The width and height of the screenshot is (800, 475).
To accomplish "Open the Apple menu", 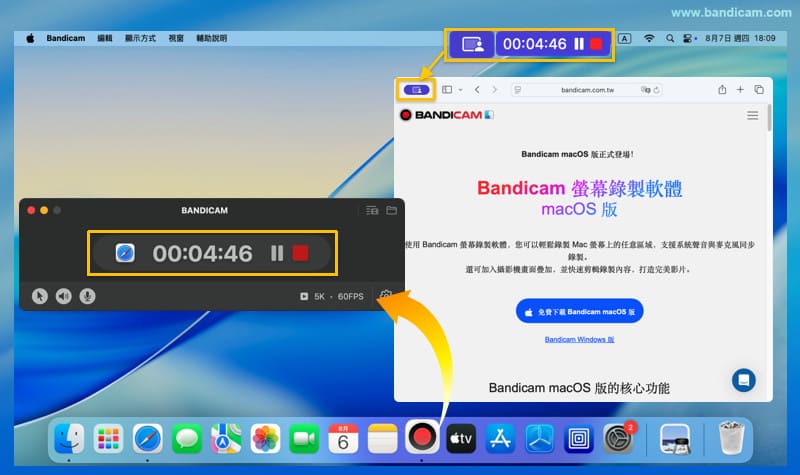I will click(x=30, y=38).
